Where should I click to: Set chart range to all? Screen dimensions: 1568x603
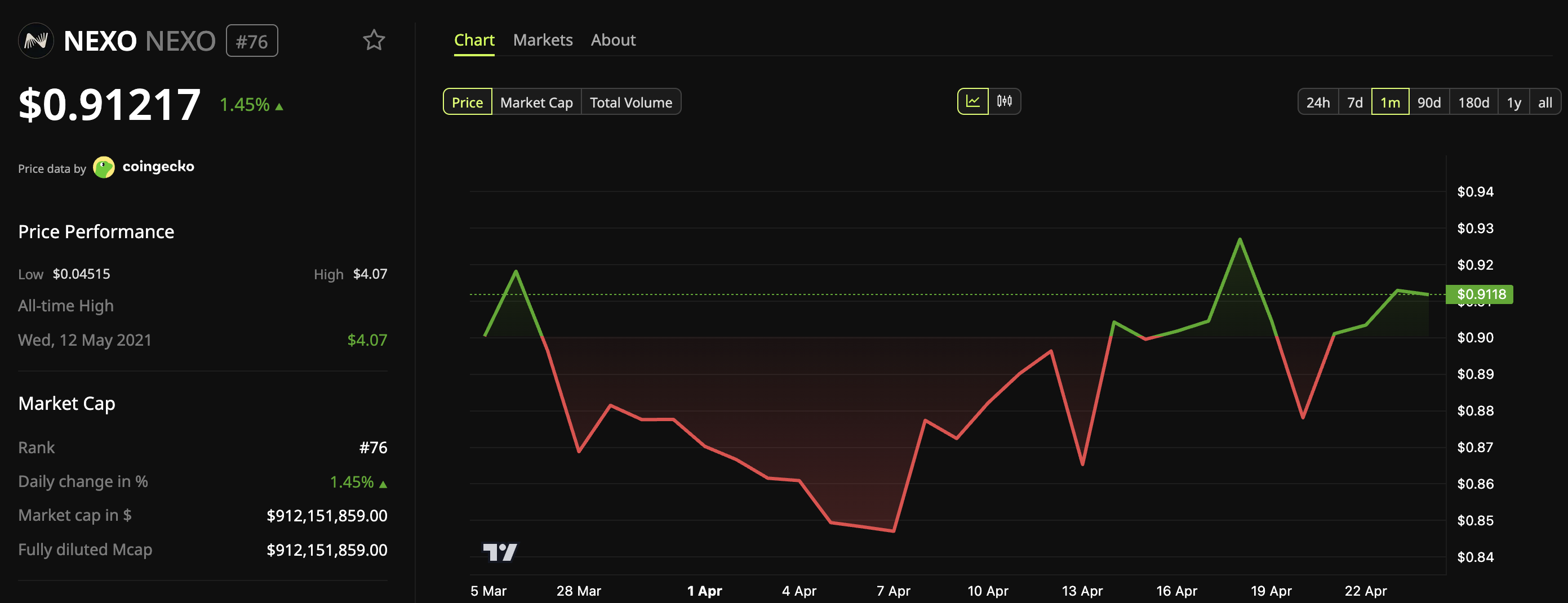[1545, 102]
